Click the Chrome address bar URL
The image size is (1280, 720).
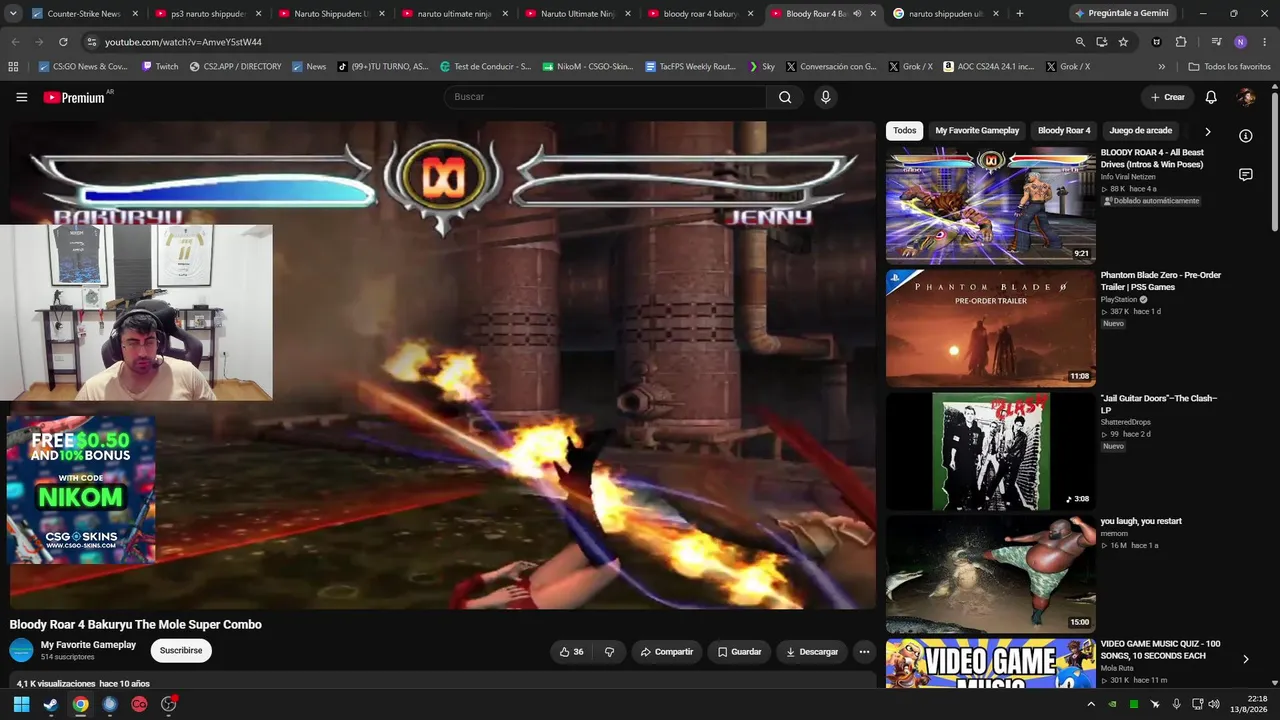point(183,42)
